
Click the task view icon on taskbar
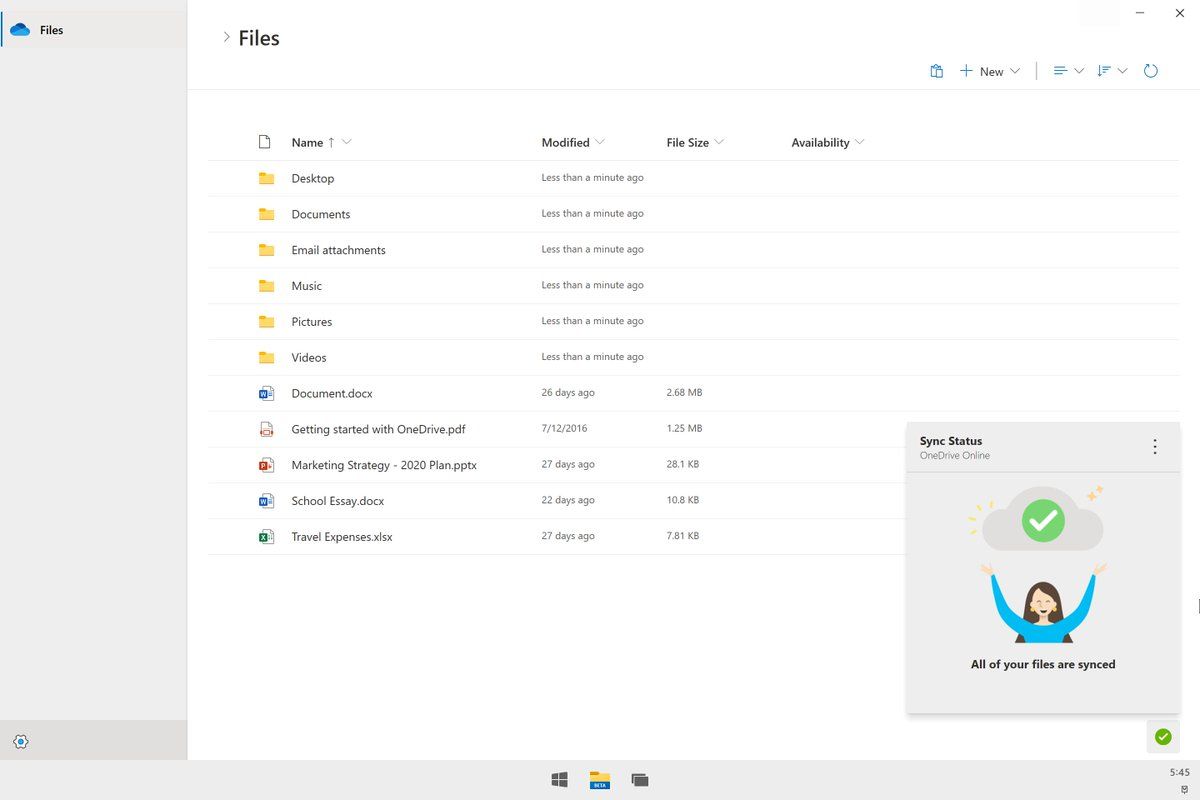tap(640, 780)
